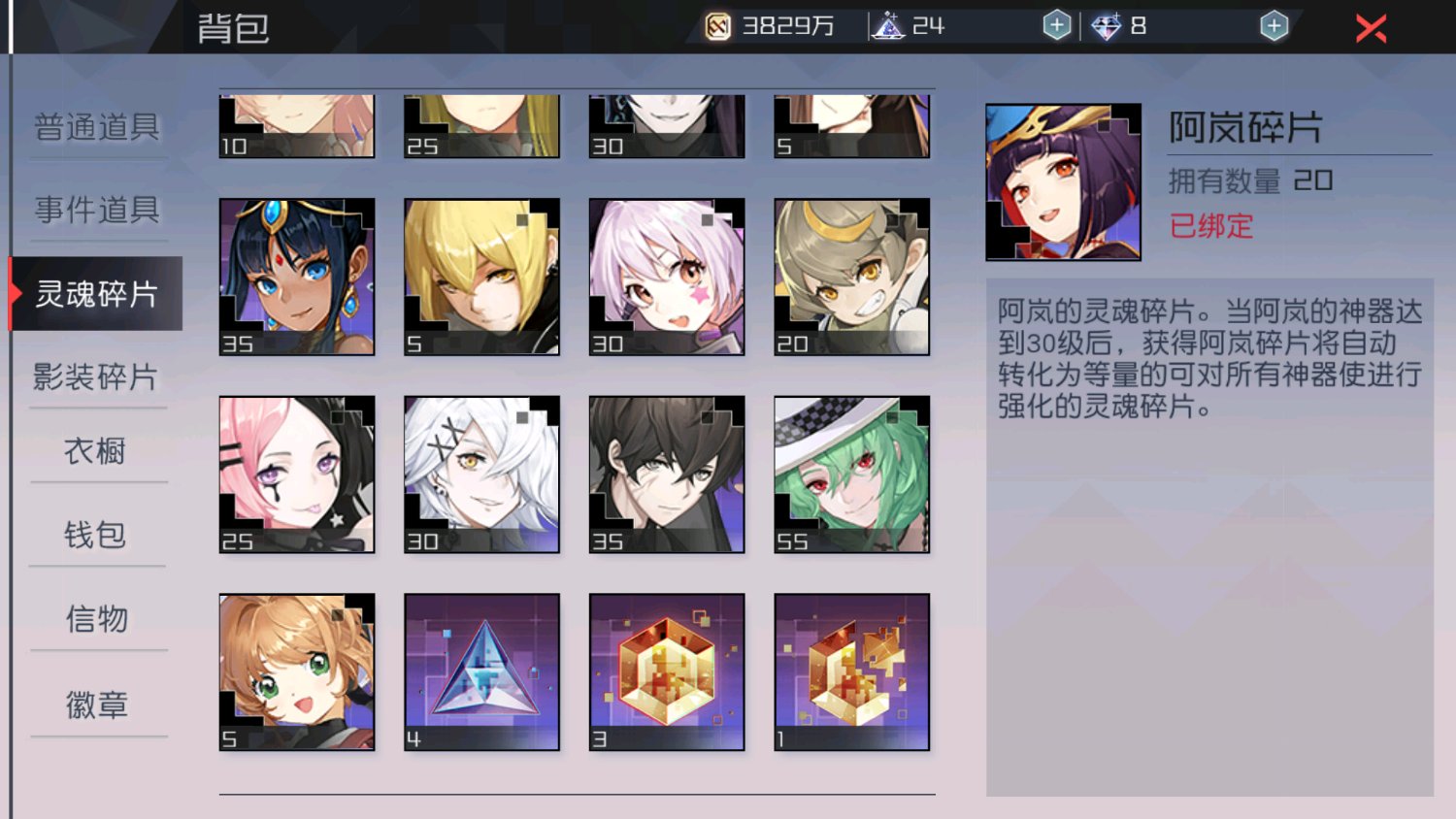Open the 普通道具 tab
The image size is (1456, 819).
[x=97, y=127]
